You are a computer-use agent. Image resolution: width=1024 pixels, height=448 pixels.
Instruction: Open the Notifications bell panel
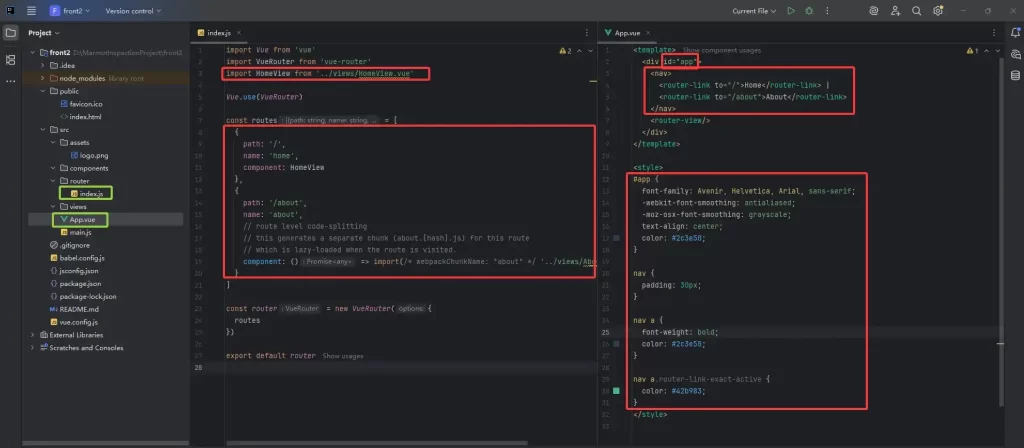[1013, 32]
